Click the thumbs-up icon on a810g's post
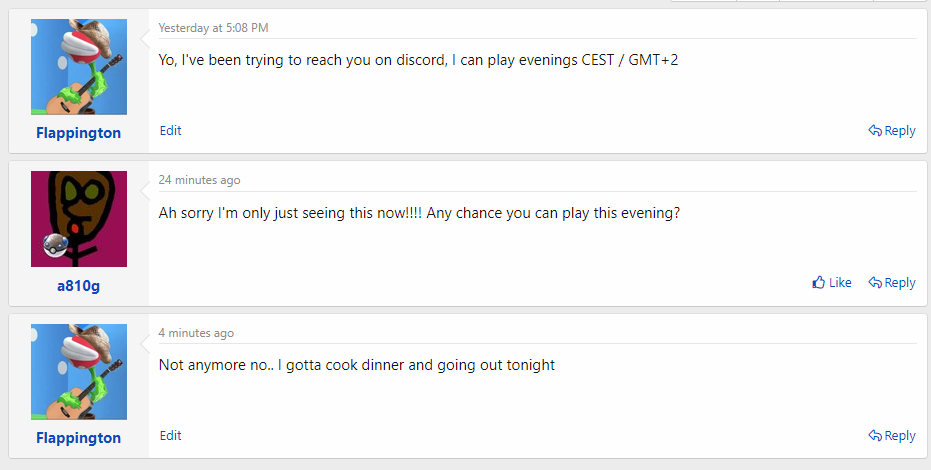The image size is (931, 470). click(x=819, y=283)
